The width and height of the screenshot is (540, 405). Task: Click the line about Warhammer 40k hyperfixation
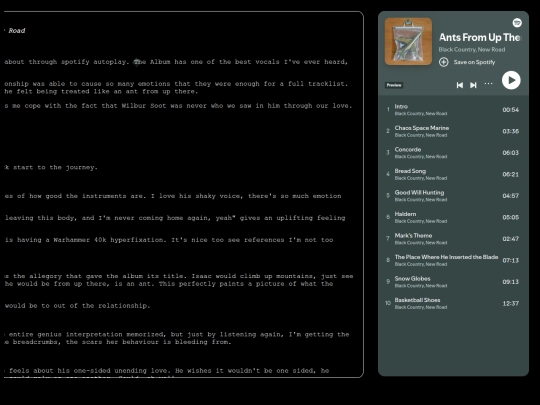click(x=169, y=240)
